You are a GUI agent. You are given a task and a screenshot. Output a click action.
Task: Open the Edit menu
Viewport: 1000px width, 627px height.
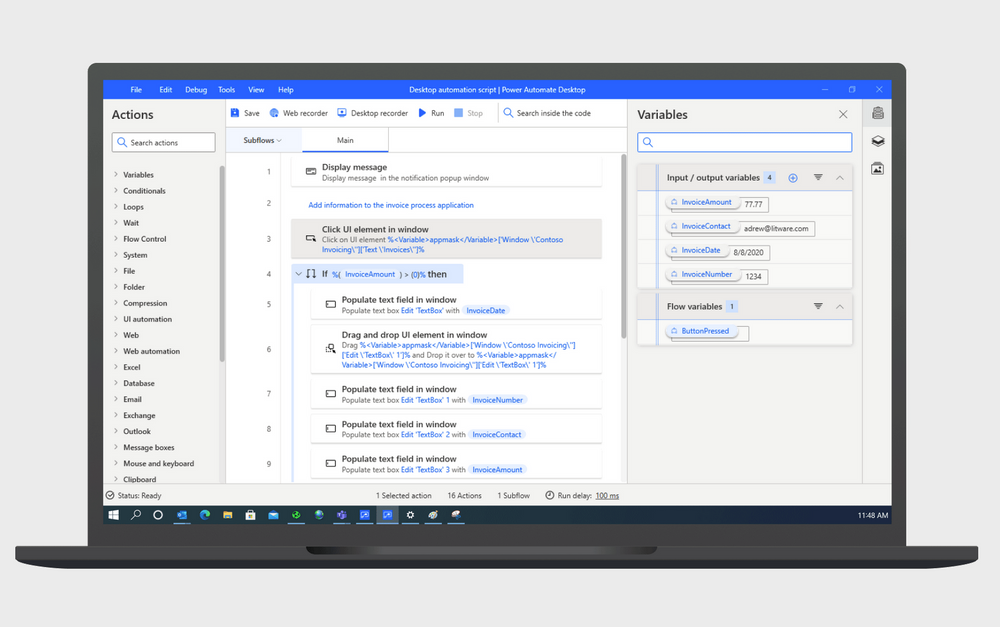(166, 90)
